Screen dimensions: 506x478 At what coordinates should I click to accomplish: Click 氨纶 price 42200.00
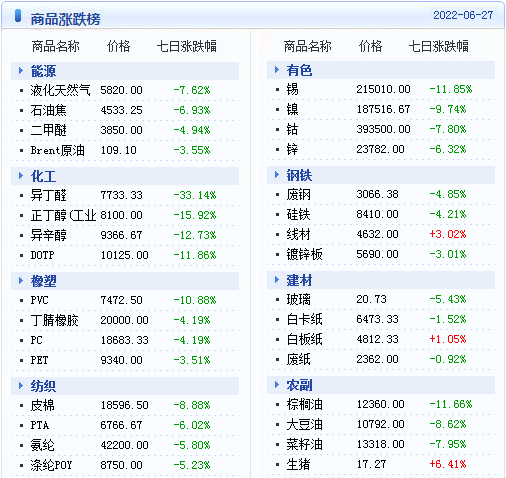(x=124, y=445)
